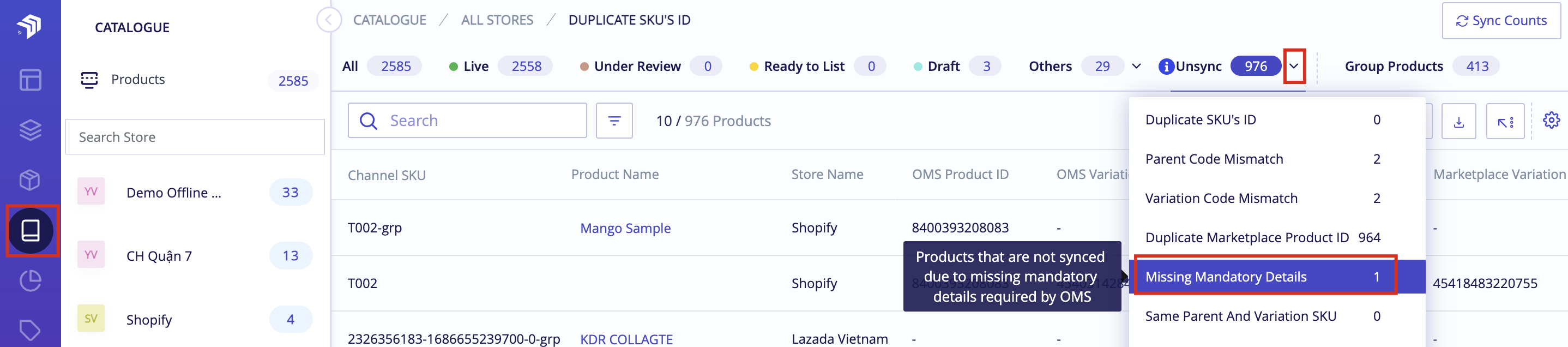The width and height of the screenshot is (1568, 347).
Task: Click the product Search input field
Action: [467, 121]
